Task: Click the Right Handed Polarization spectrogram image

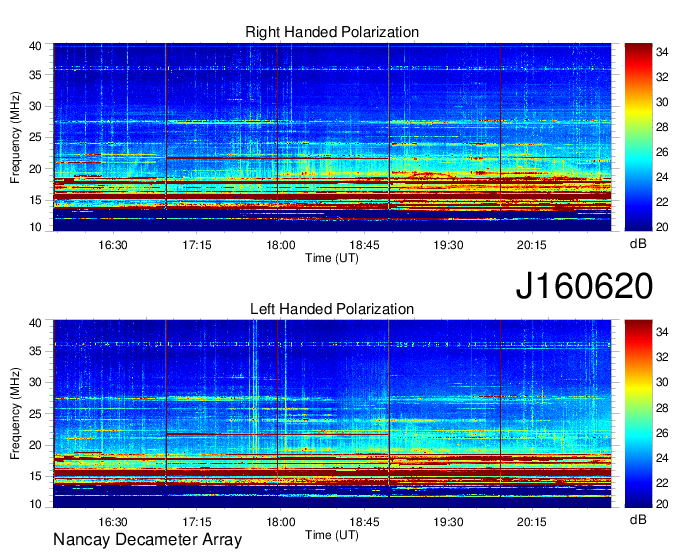Action: [332, 137]
